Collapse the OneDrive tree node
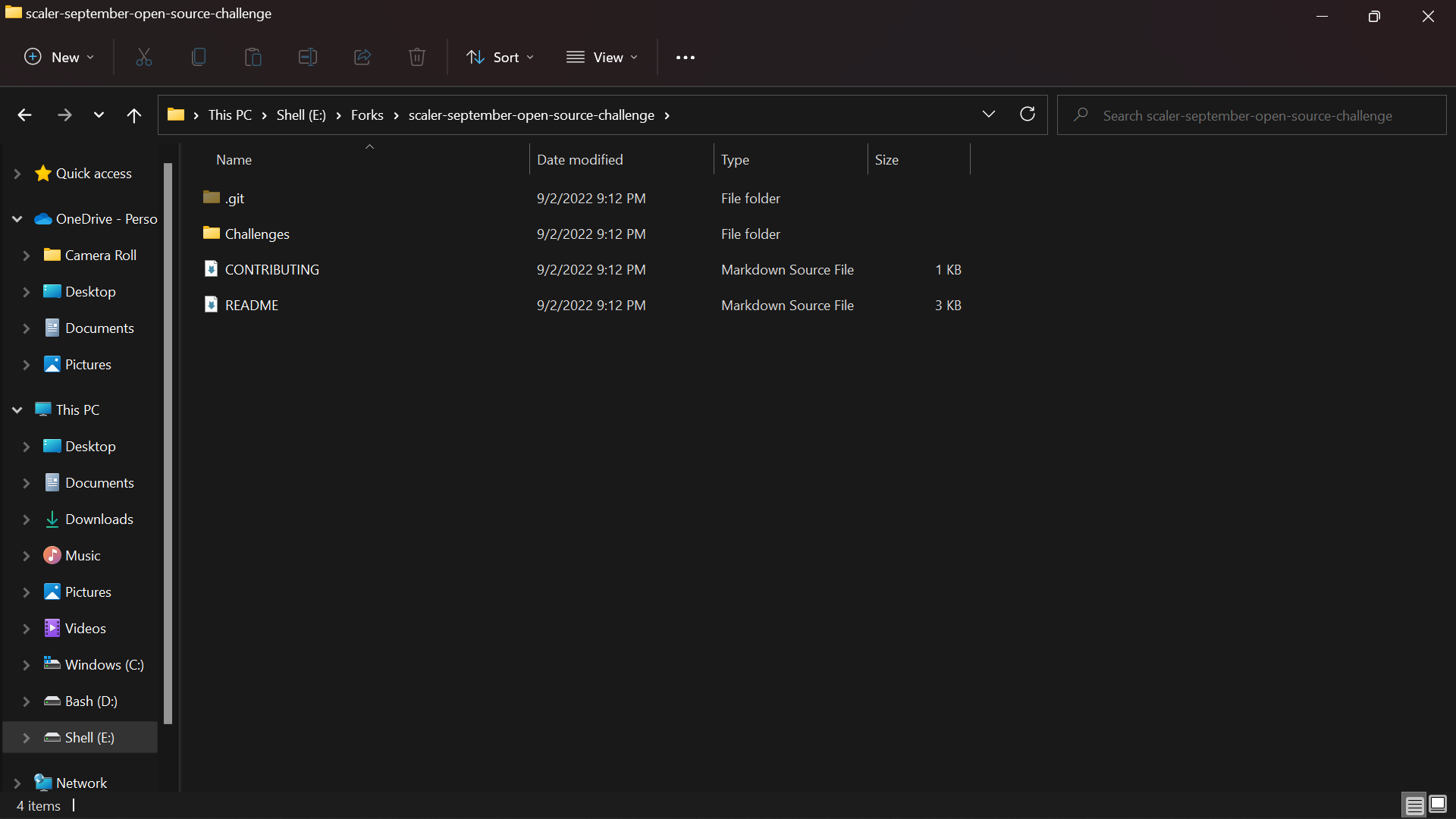This screenshot has height=819, width=1456. click(17, 219)
